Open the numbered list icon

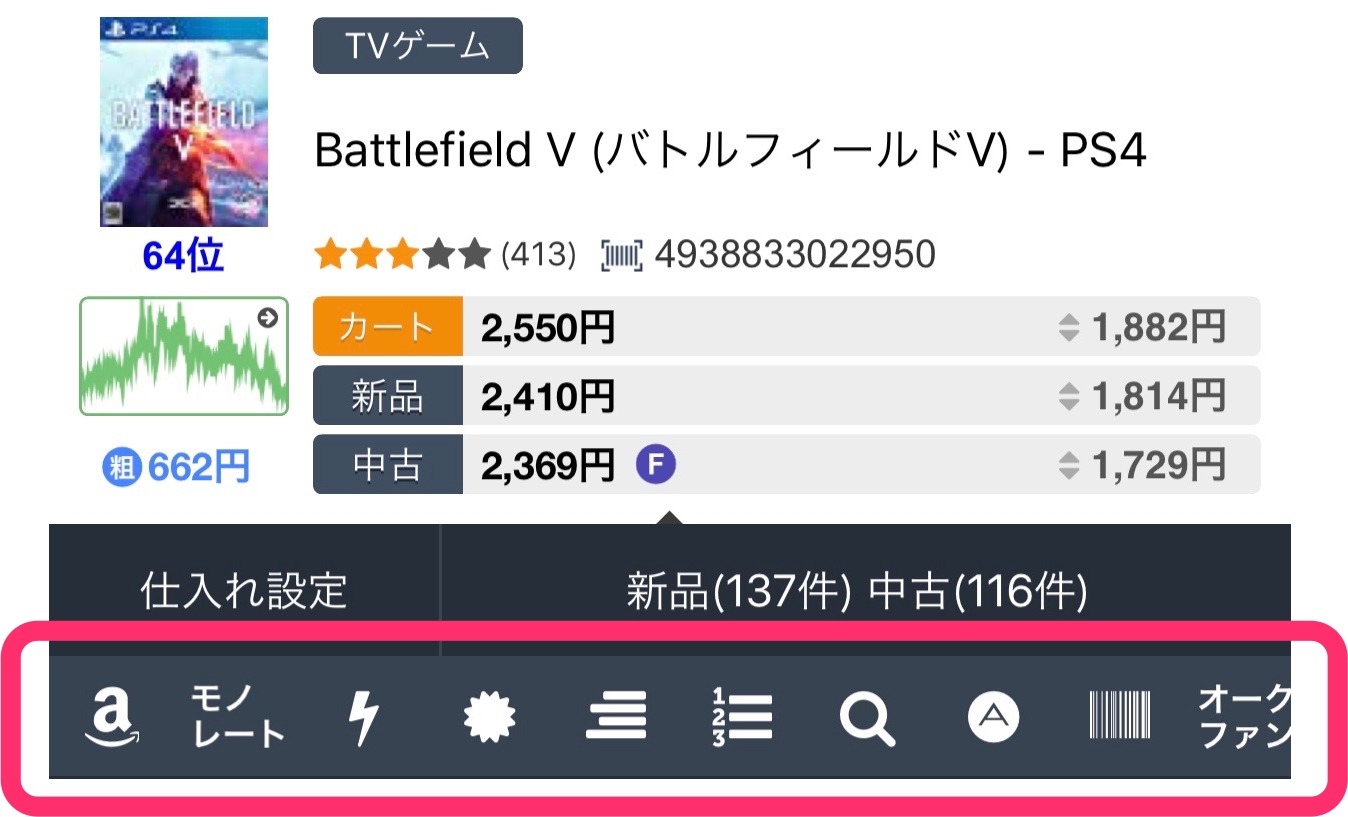(x=742, y=717)
